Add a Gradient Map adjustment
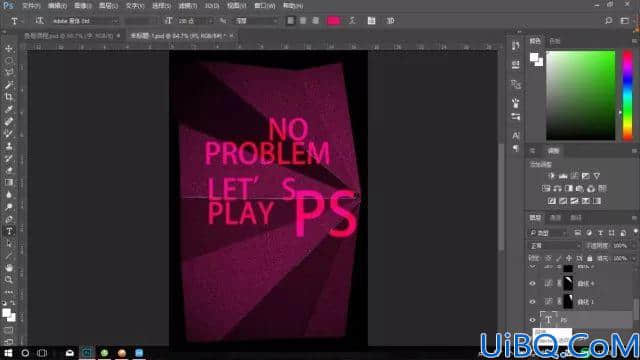The height and width of the screenshot is (360, 640). click(x=597, y=201)
